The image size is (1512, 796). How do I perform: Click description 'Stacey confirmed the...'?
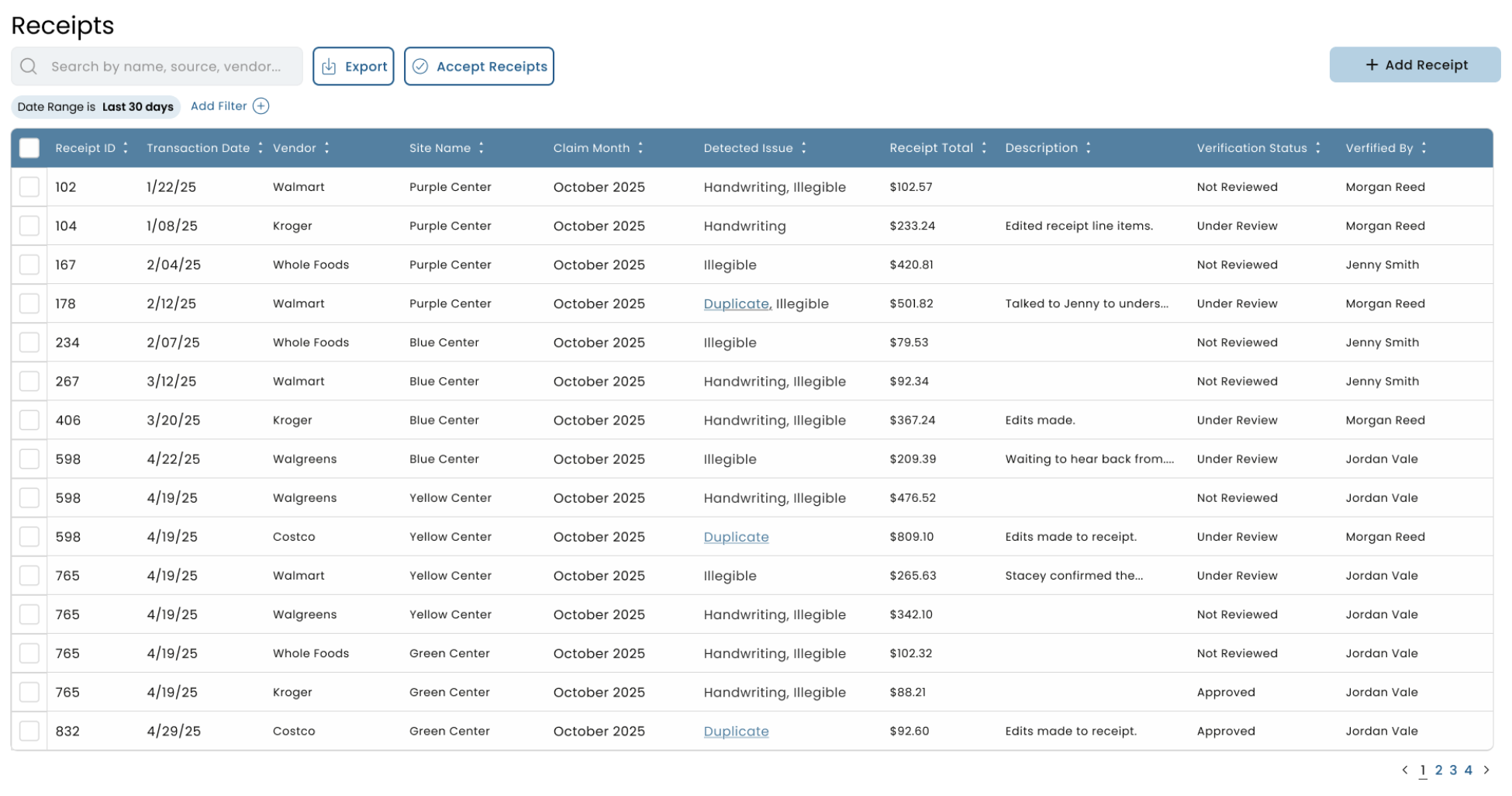[1074, 576]
